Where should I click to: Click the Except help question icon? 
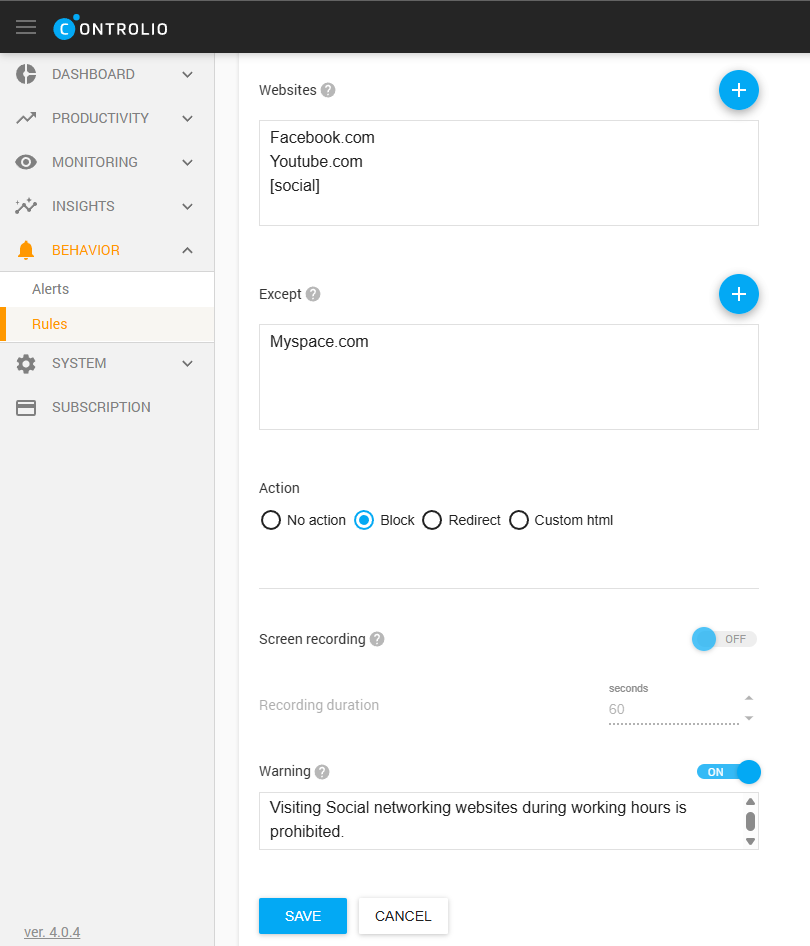[x=313, y=294]
